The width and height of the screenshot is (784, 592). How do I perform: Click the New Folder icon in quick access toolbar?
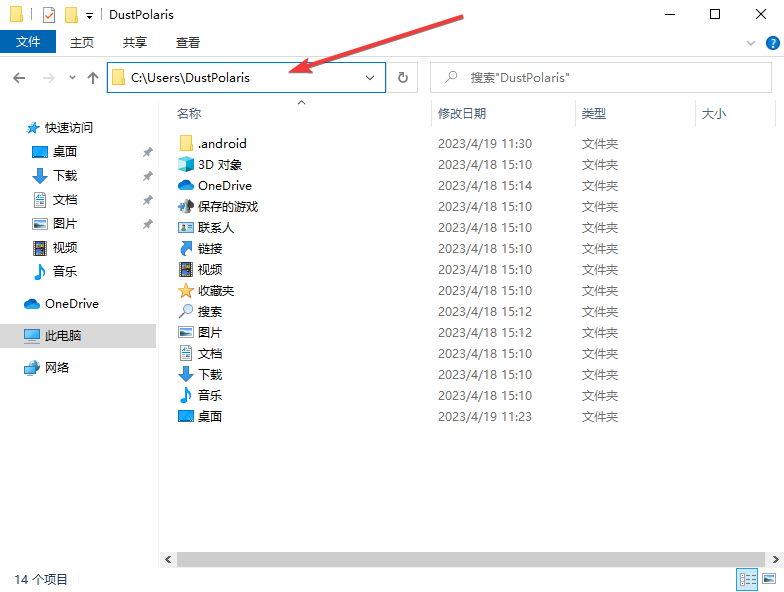pos(72,15)
